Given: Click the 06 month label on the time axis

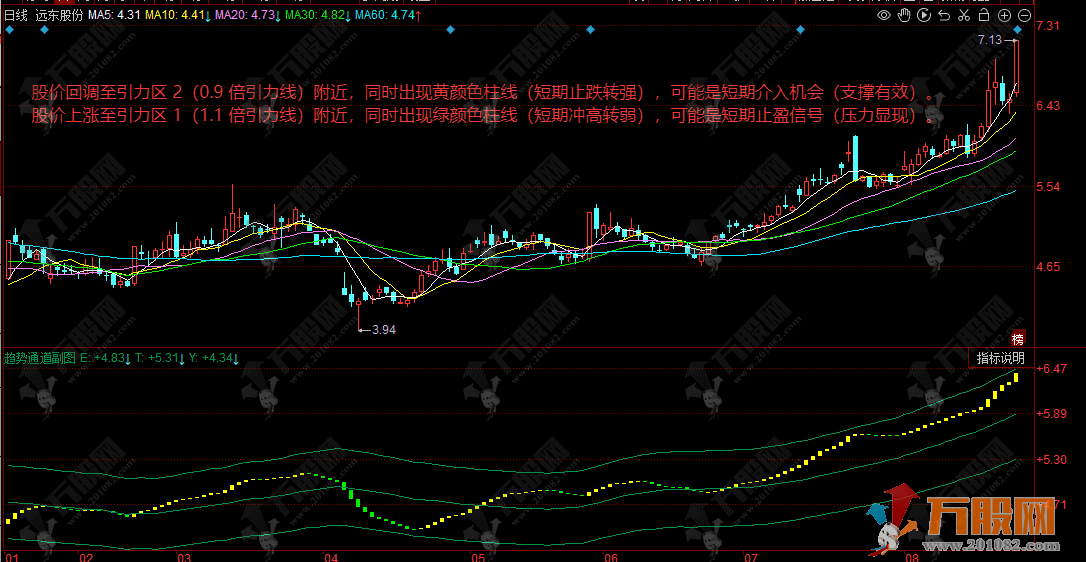Looking at the screenshot, I should 611,556.
